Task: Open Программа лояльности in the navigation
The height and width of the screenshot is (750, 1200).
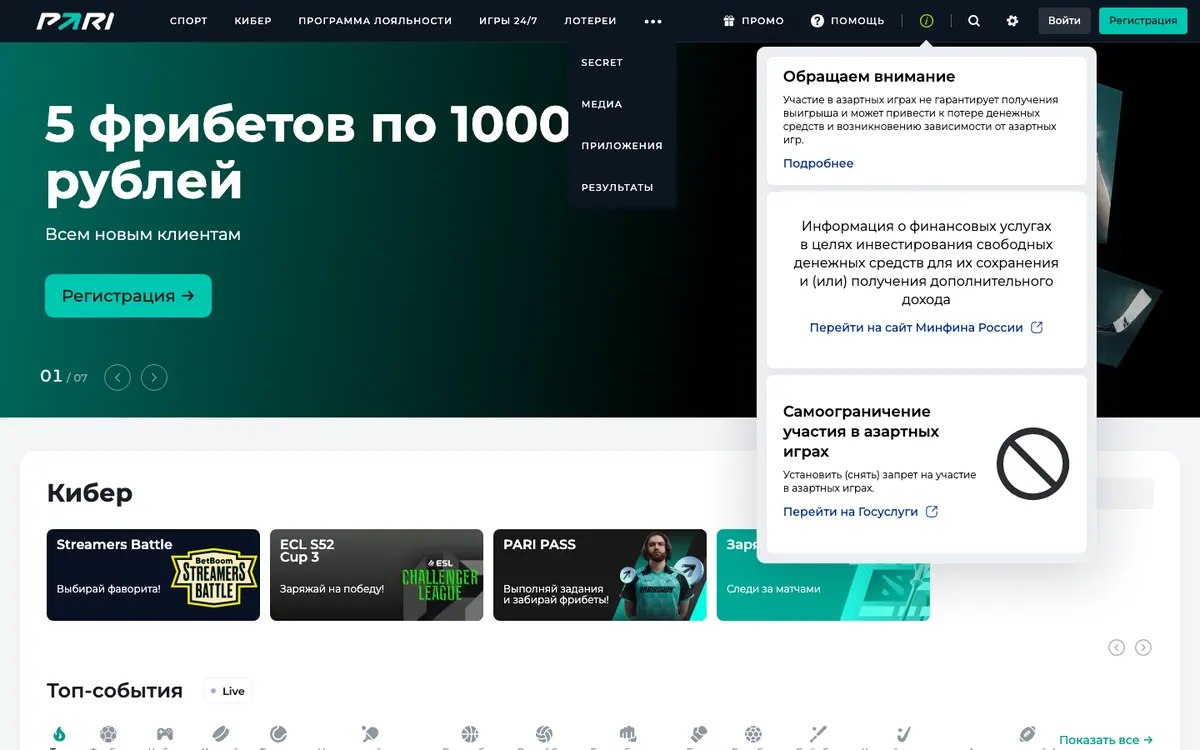Action: 375,21
